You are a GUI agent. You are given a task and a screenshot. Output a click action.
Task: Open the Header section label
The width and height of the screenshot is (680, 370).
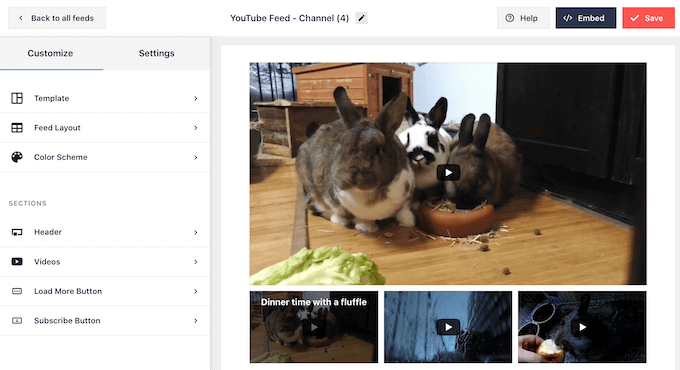(48, 232)
